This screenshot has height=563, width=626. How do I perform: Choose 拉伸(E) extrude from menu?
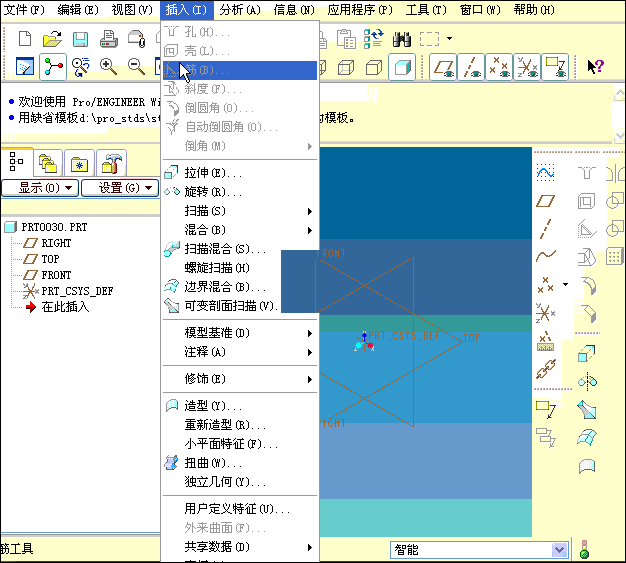[240, 173]
